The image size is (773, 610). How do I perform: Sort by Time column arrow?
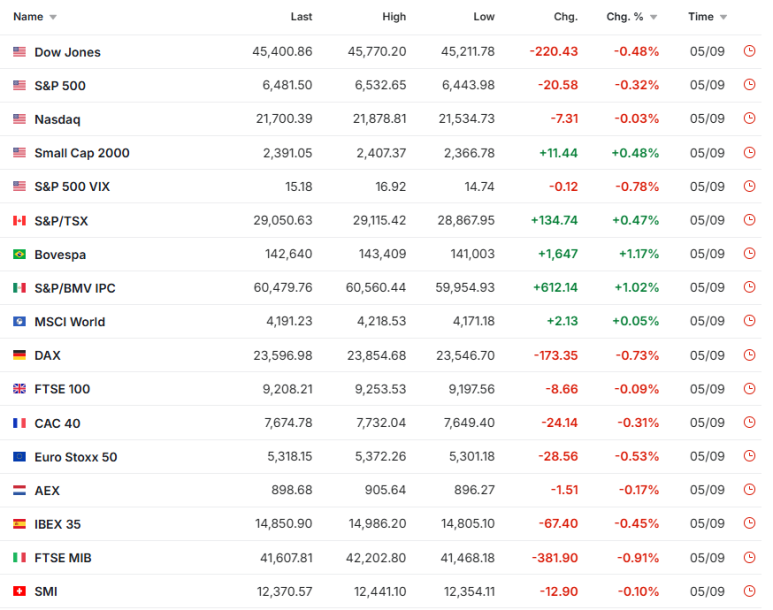click(x=723, y=17)
